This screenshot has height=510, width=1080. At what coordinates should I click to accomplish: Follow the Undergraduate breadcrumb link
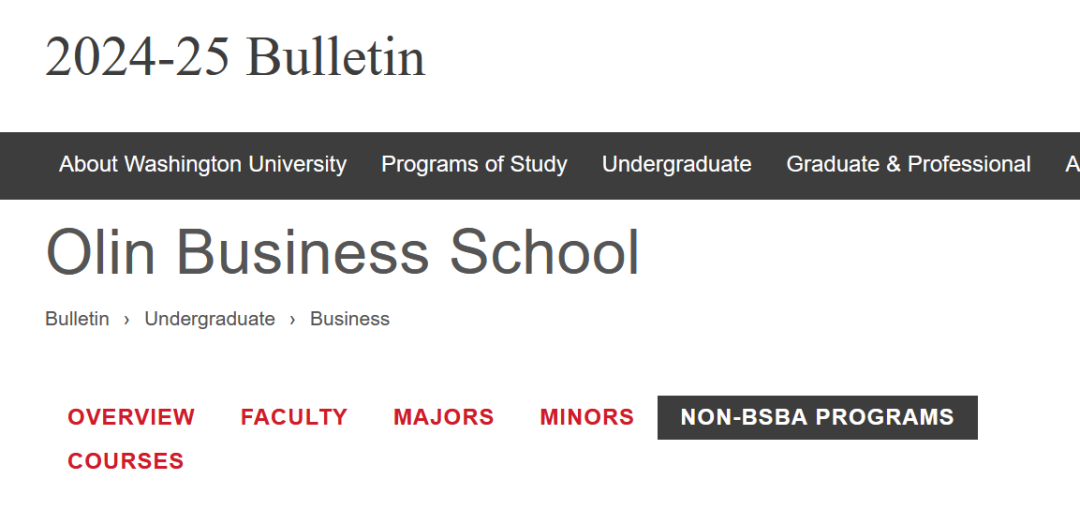click(x=209, y=319)
